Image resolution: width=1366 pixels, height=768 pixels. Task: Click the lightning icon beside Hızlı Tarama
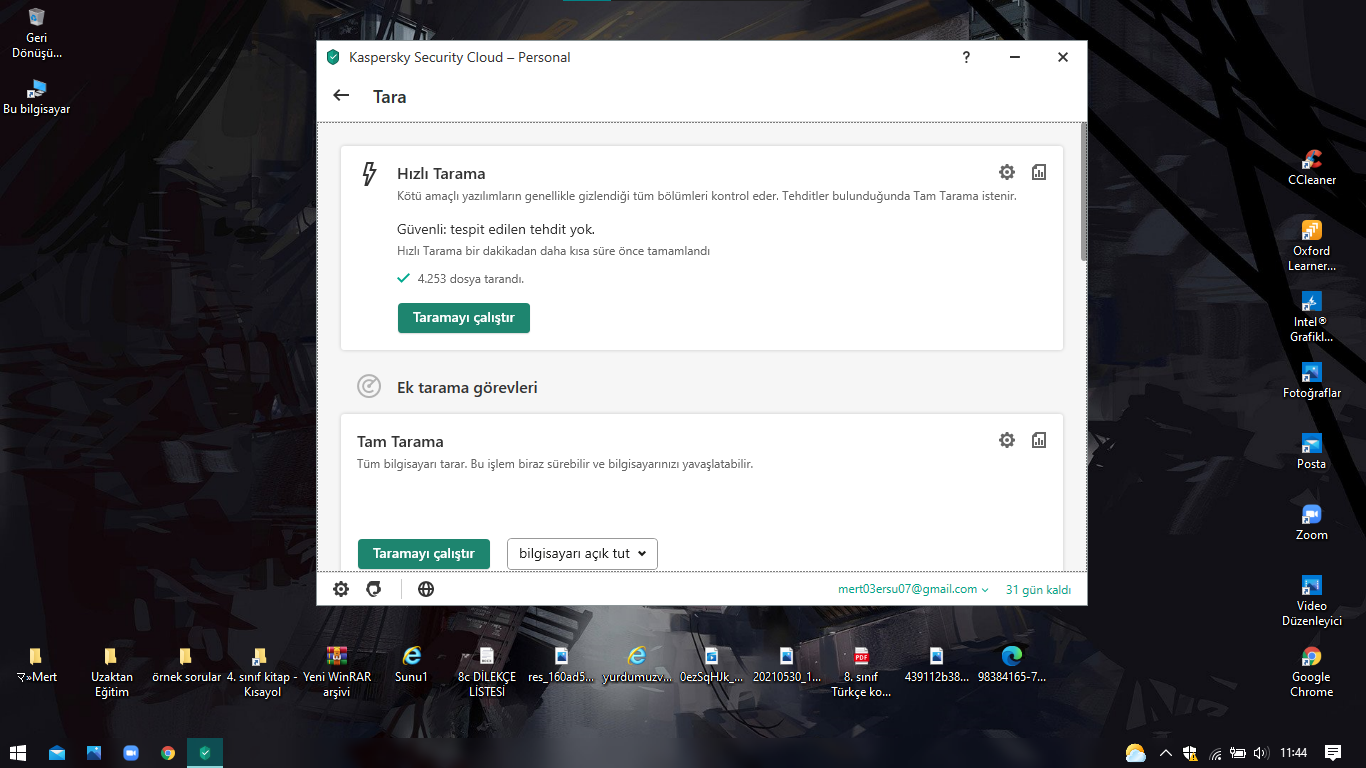point(369,174)
